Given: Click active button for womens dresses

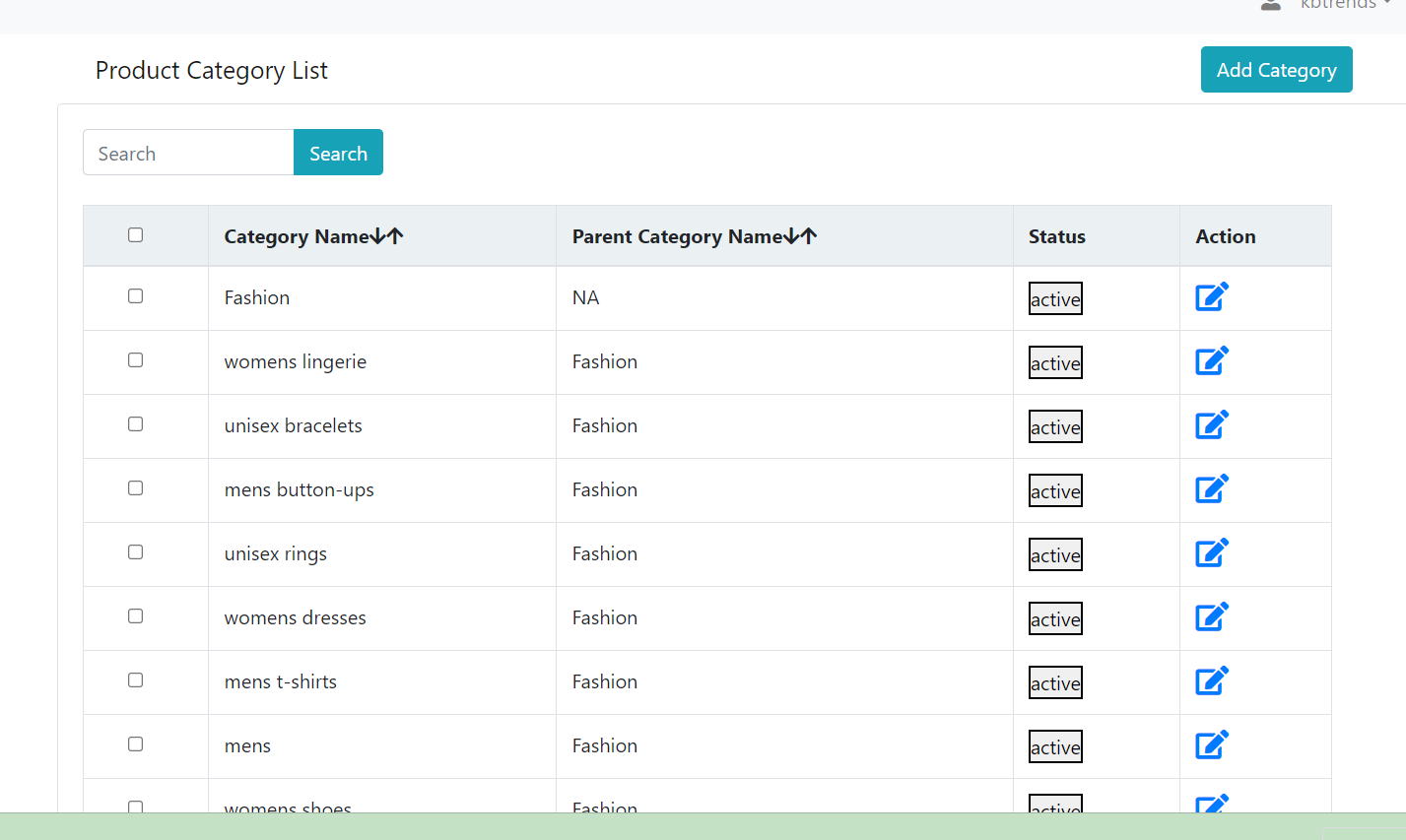Looking at the screenshot, I should pyautogui.click(x=1055, y=618).
